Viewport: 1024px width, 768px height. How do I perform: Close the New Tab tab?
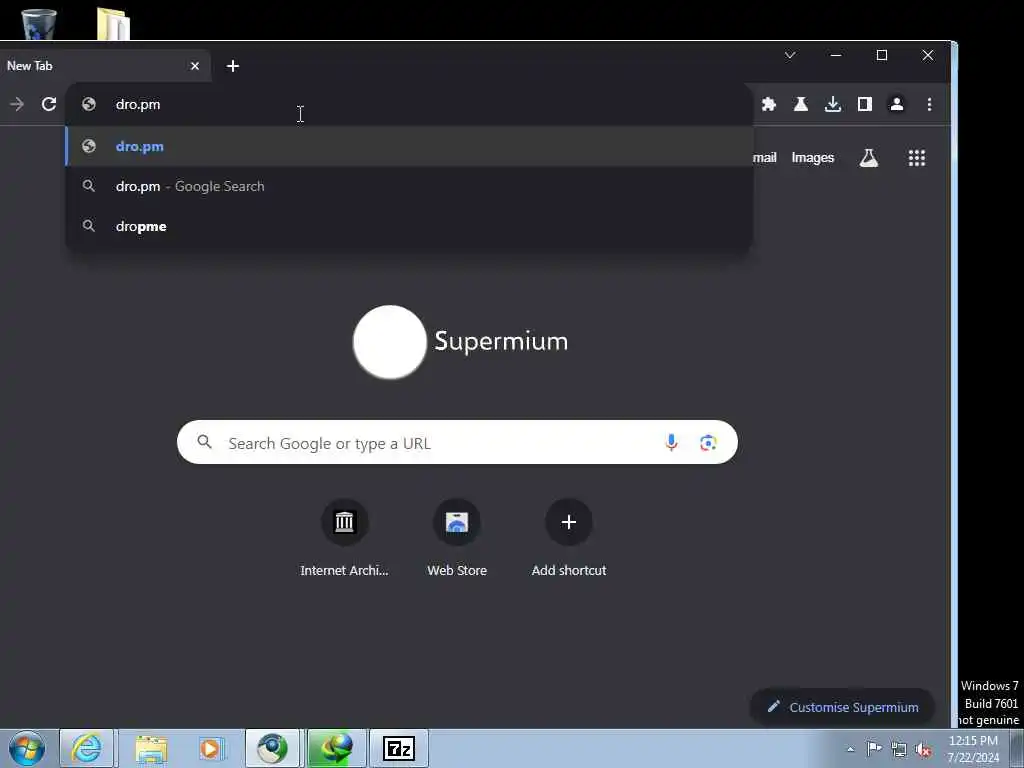click(x=195, y=66)
